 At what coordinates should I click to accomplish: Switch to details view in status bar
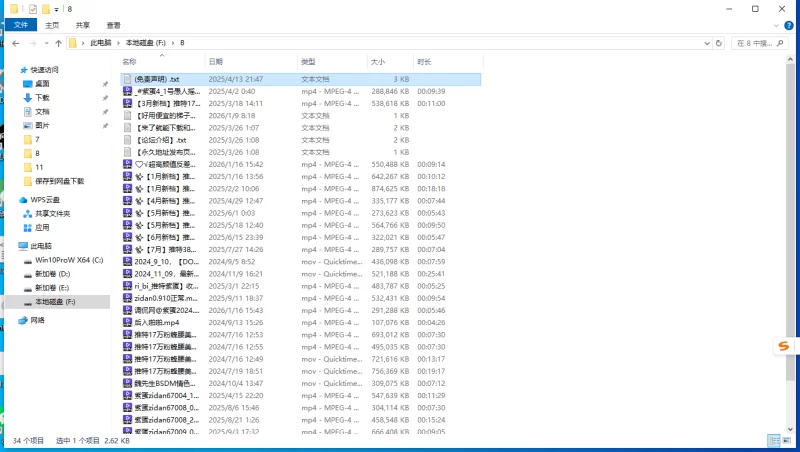coord(773,440)
